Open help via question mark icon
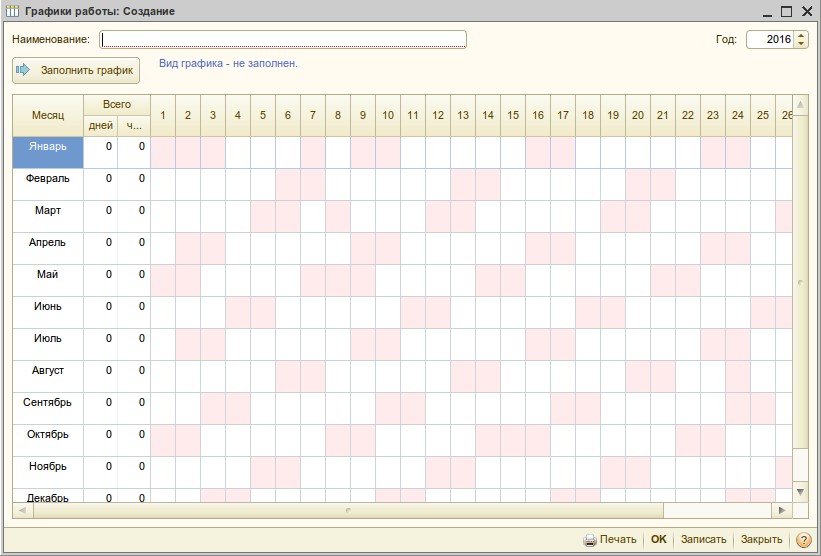The width and height of the screenshot is (821, 556). click(x=803, y=540)
